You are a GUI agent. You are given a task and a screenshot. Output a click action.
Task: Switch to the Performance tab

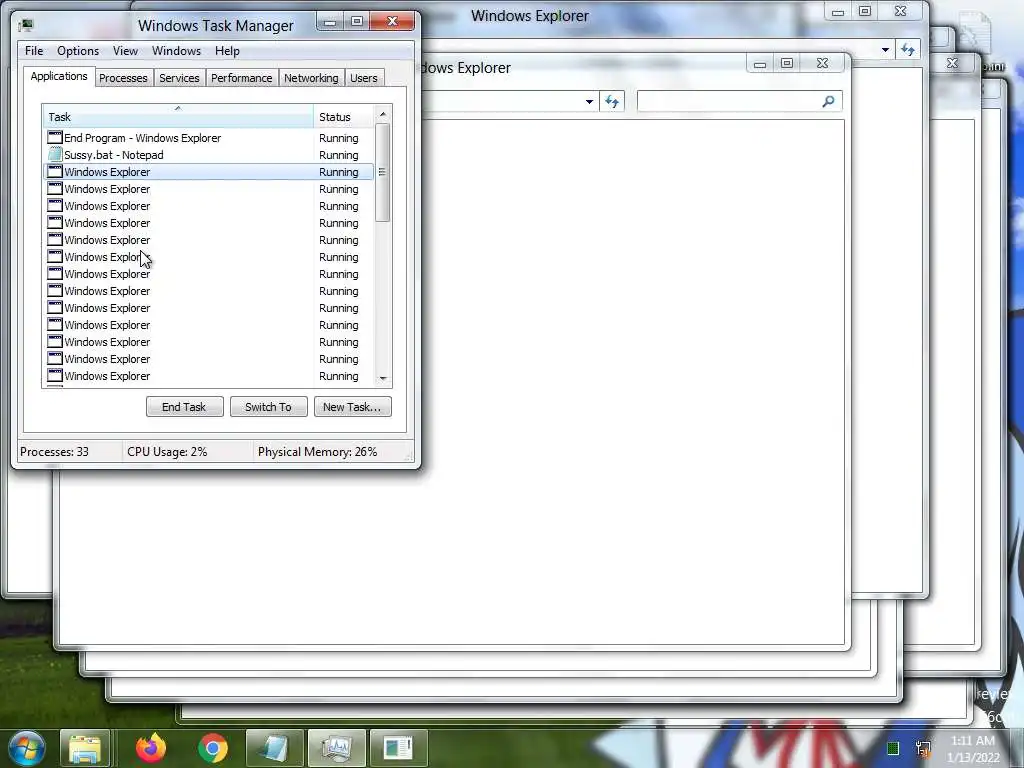tap(242, 78)
